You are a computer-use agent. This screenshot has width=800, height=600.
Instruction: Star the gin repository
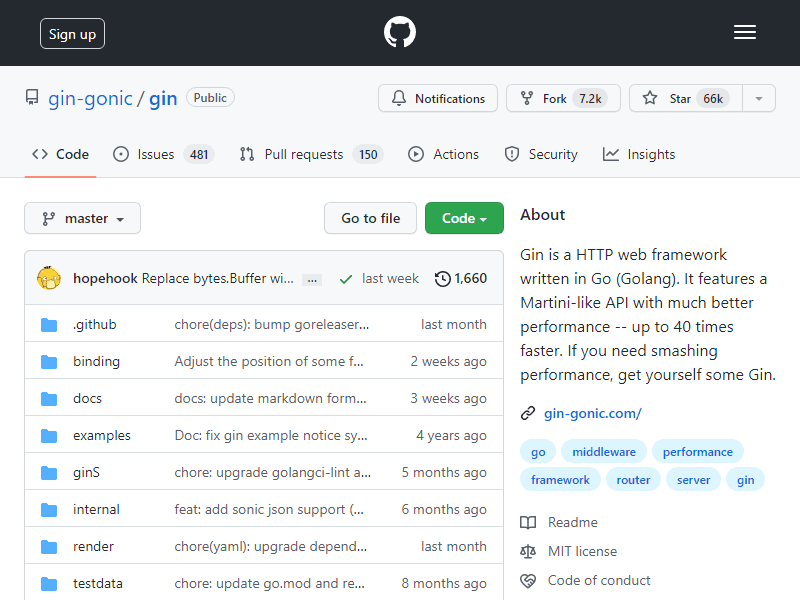click(x=686, y=98)
